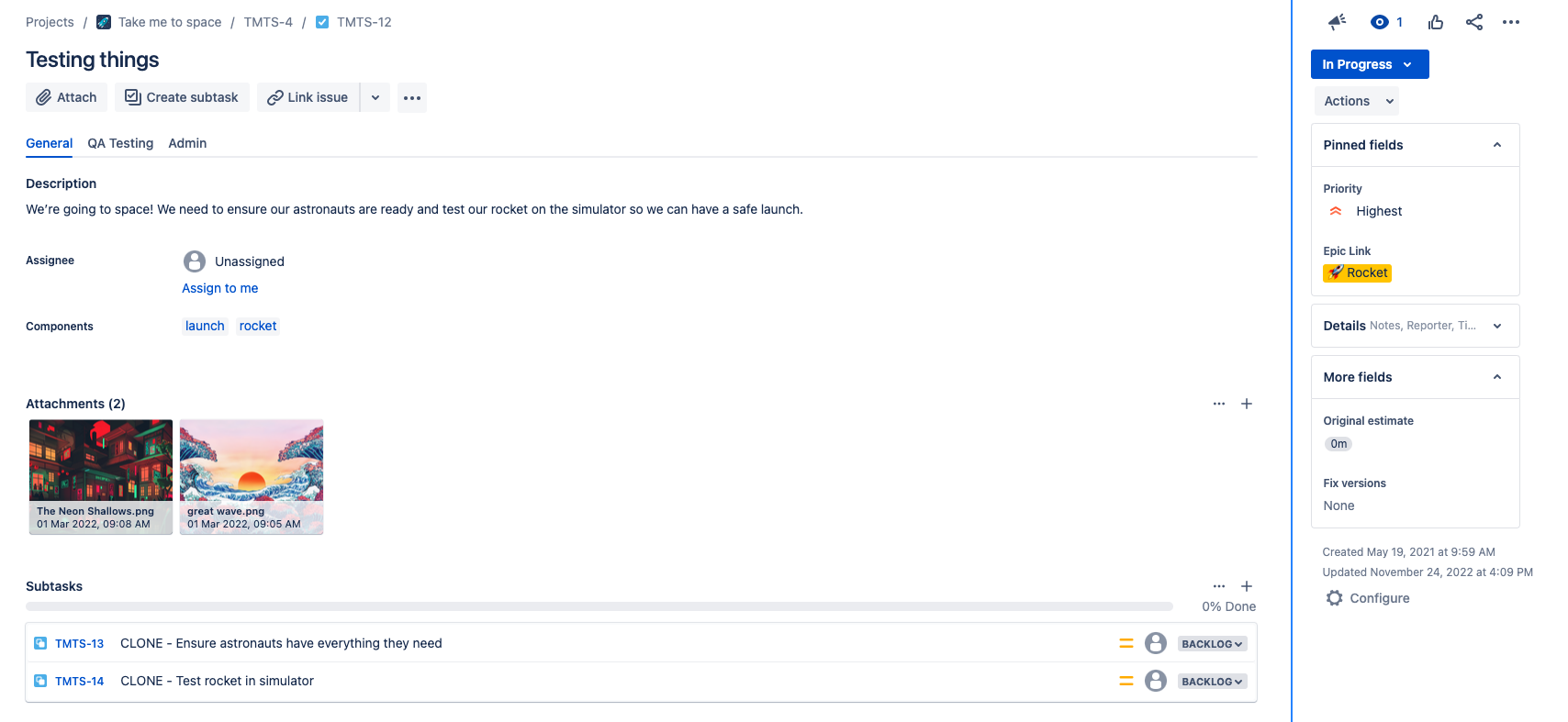1568x722 pixels.
Task: Click the Link issue button
Action: (308, 97)
